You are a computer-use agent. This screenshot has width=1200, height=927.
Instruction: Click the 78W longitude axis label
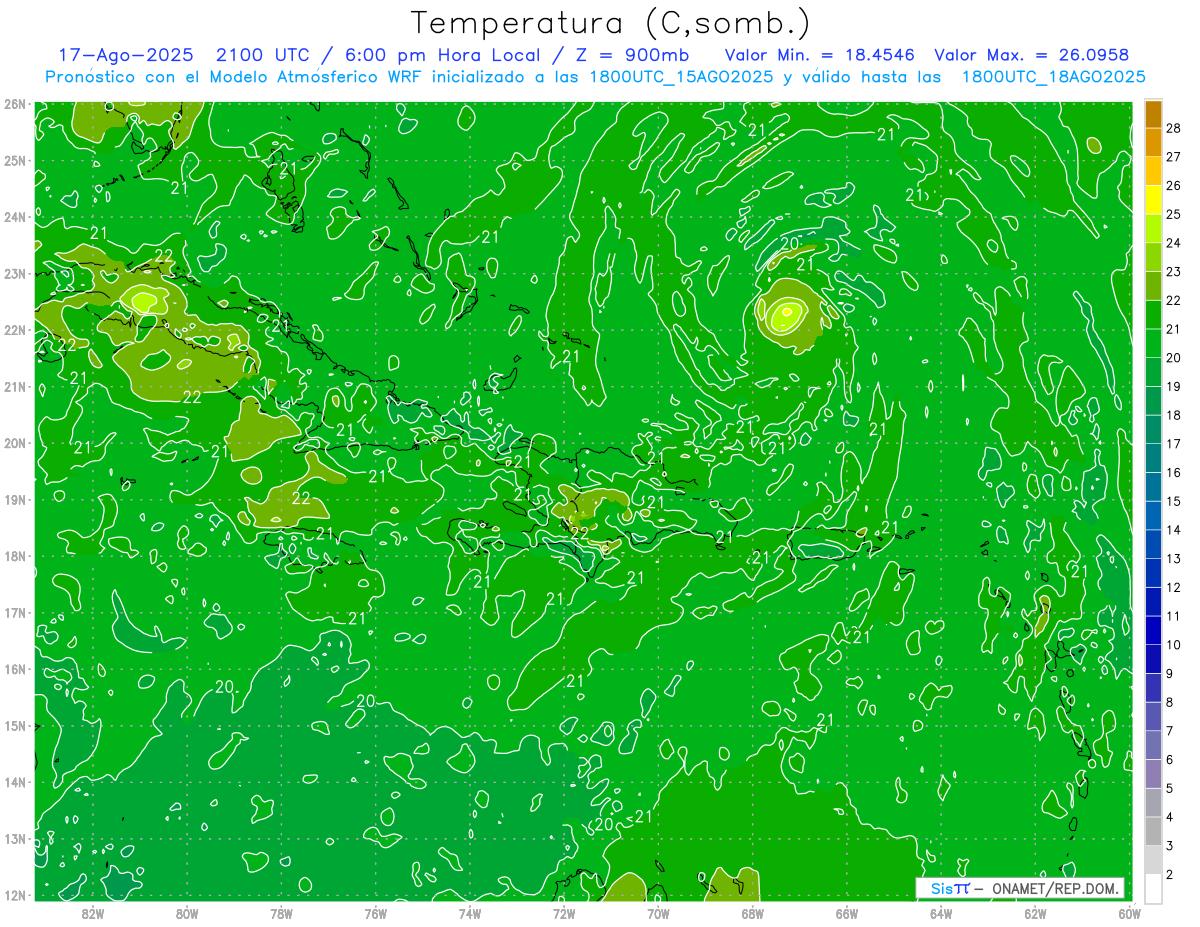tap(281, 913)
